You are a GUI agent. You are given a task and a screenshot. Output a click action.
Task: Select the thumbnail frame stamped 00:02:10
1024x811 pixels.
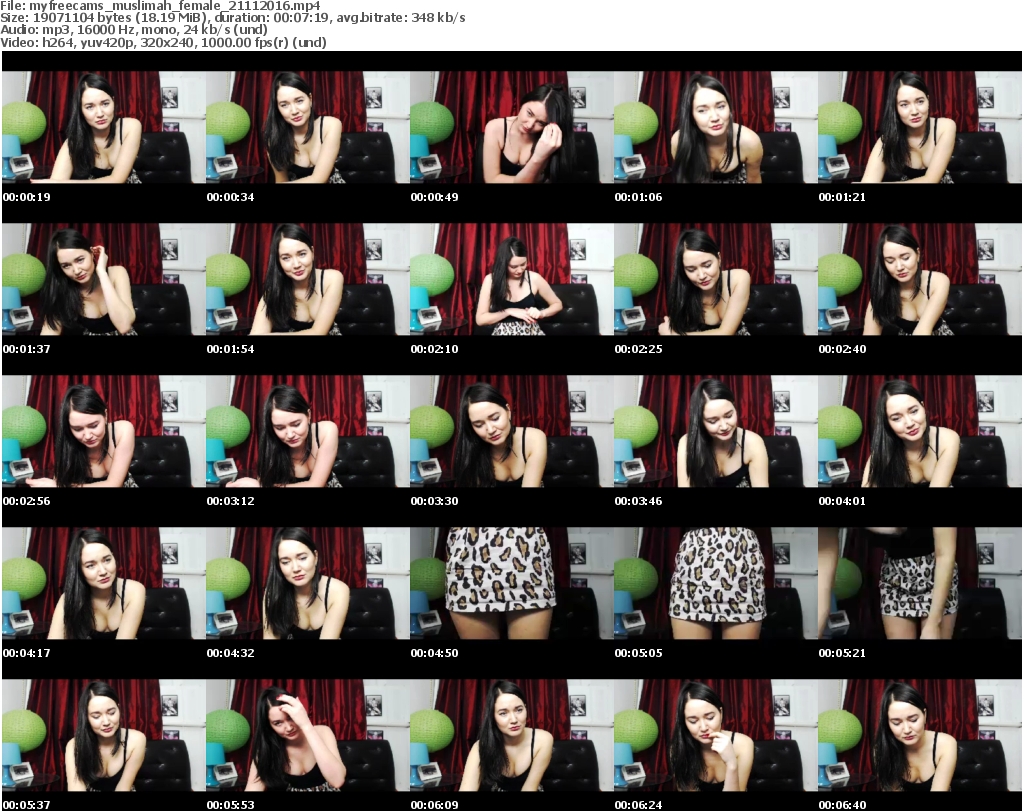pos(512,279)
